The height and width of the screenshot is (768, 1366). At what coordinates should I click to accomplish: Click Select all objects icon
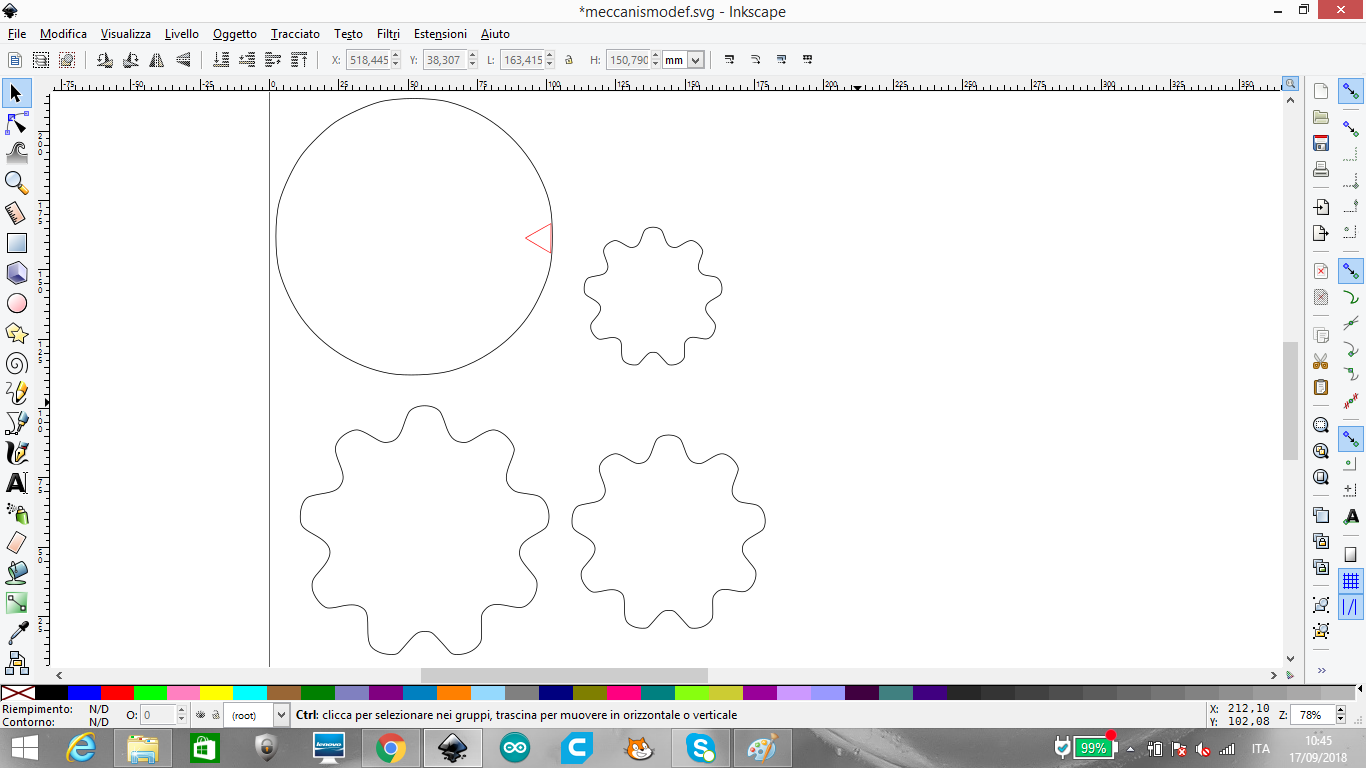[x=15, y=60]
